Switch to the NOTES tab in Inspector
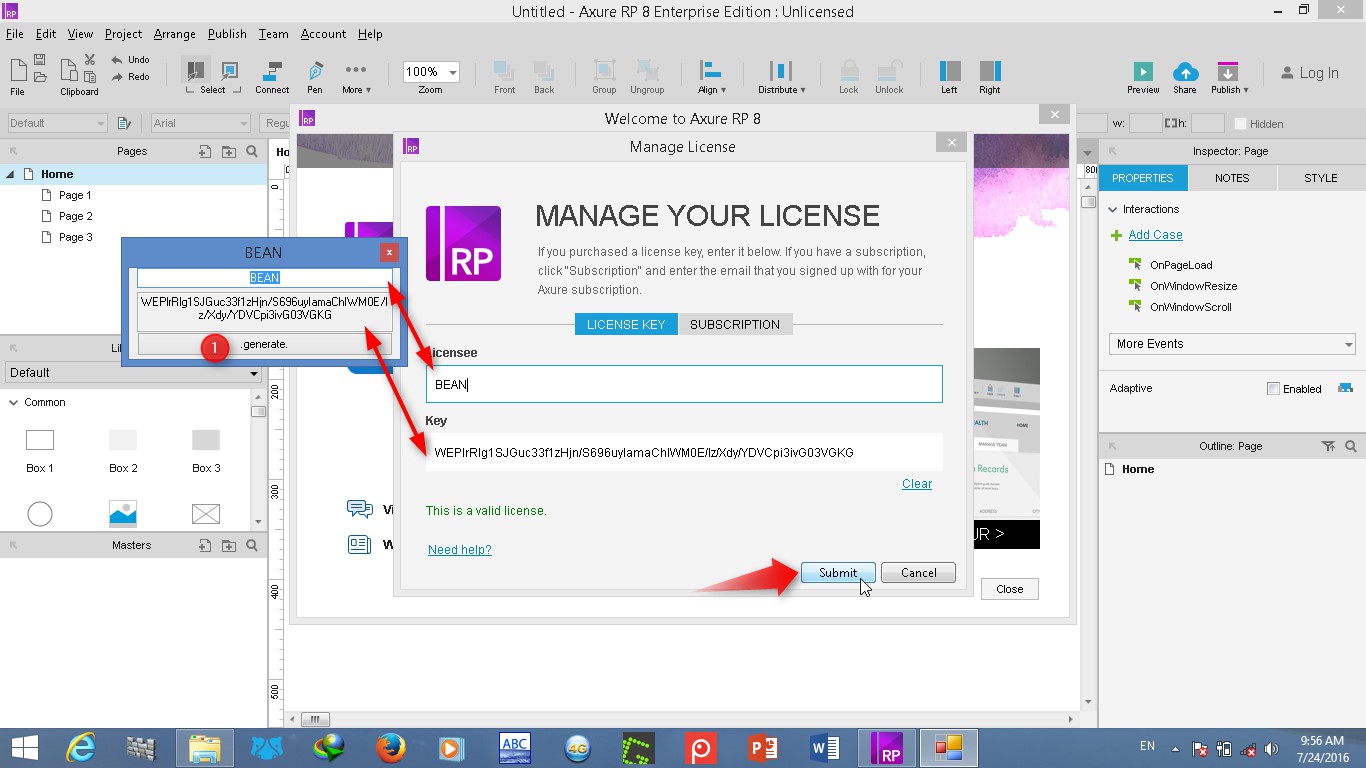 click(1232, 178)
